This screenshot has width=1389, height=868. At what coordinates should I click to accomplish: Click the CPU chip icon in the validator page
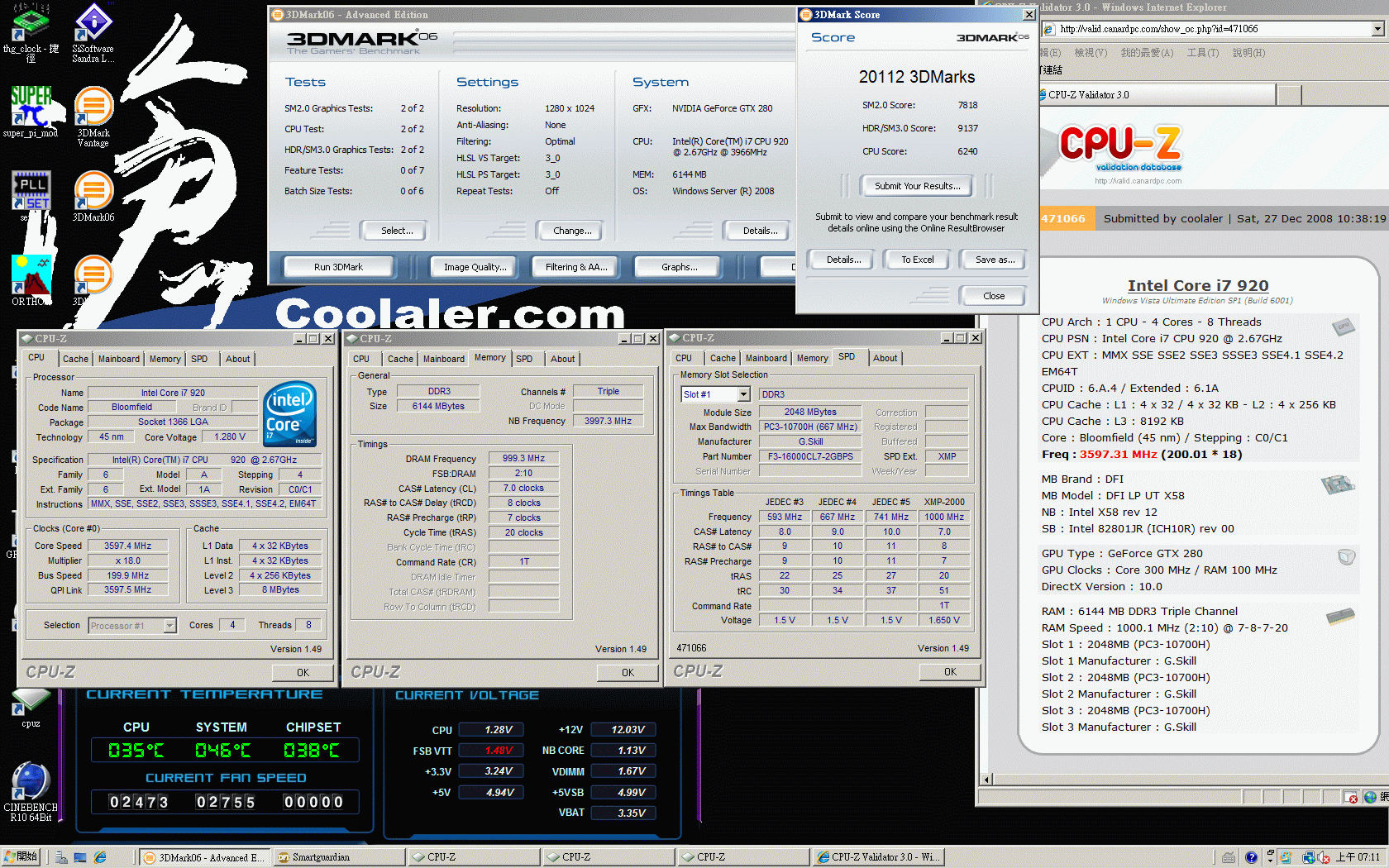1344,327
